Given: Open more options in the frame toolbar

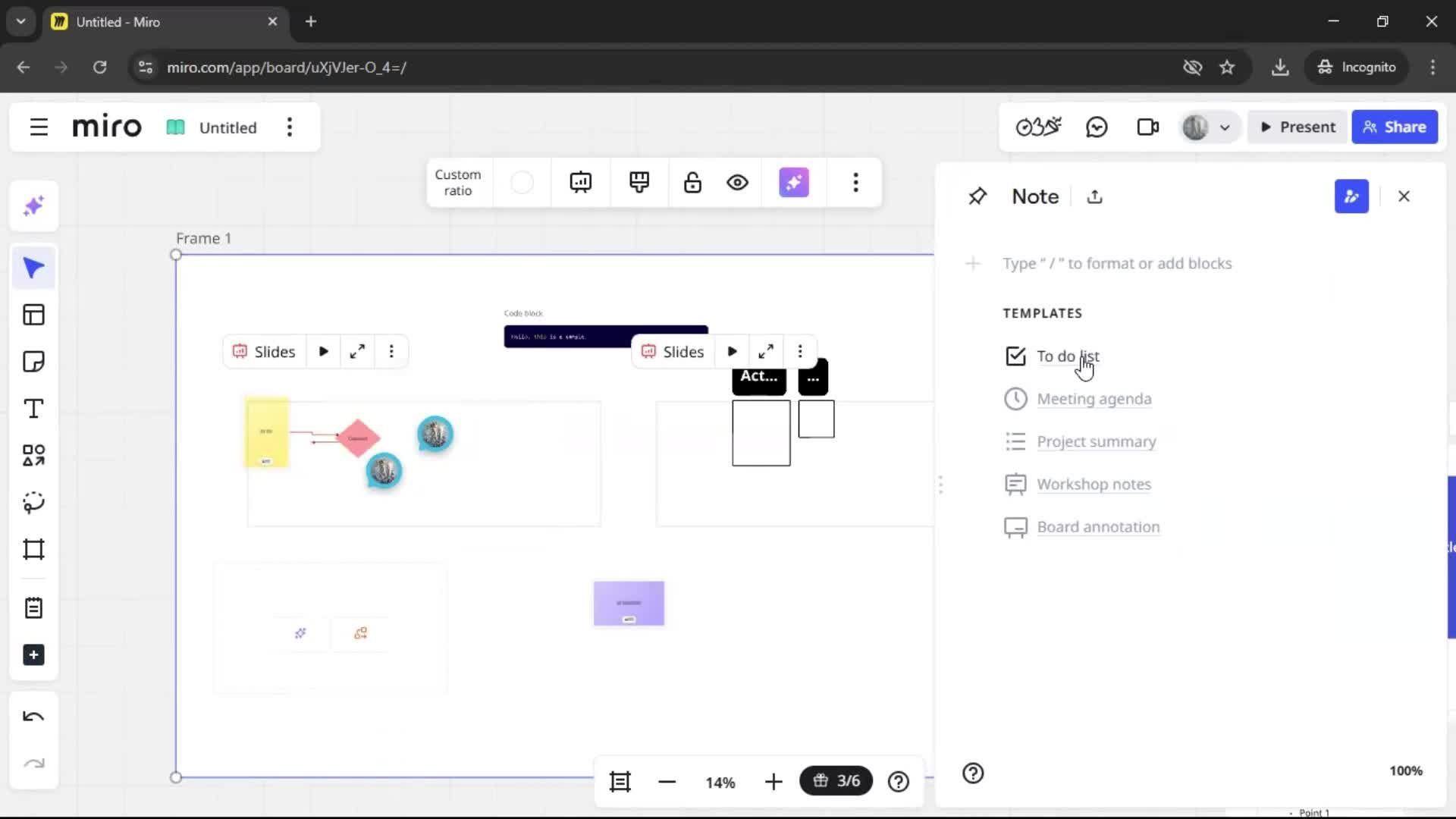Looking at the screenshot, I should pyautogui.click(x=855, y=183).
